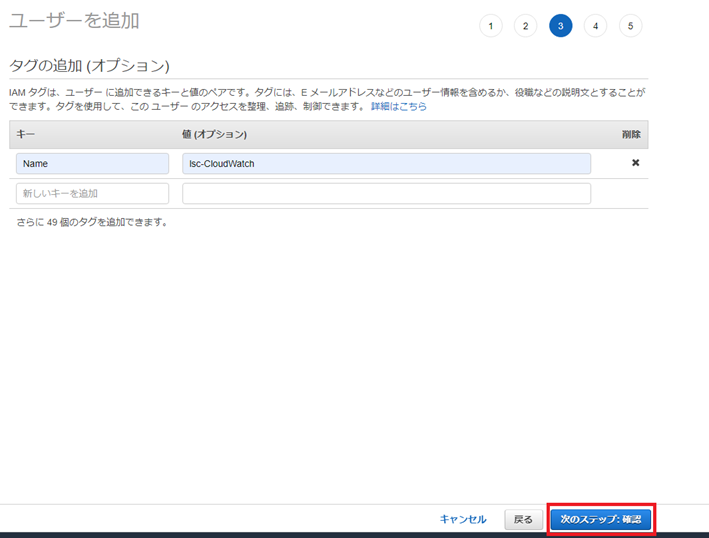
Task: Focus the 新しいキーを追加 key field
Action: click(92, 193)
